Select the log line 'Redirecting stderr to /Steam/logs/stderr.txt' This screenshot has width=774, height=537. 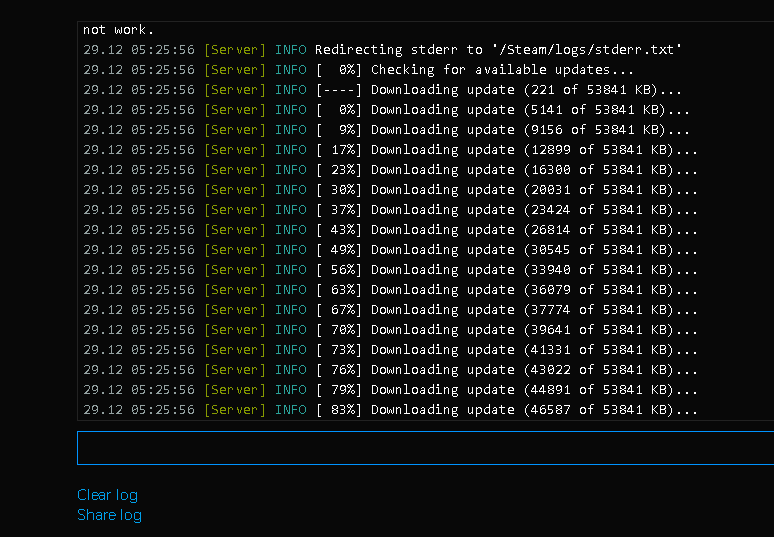tap(383, 50)
